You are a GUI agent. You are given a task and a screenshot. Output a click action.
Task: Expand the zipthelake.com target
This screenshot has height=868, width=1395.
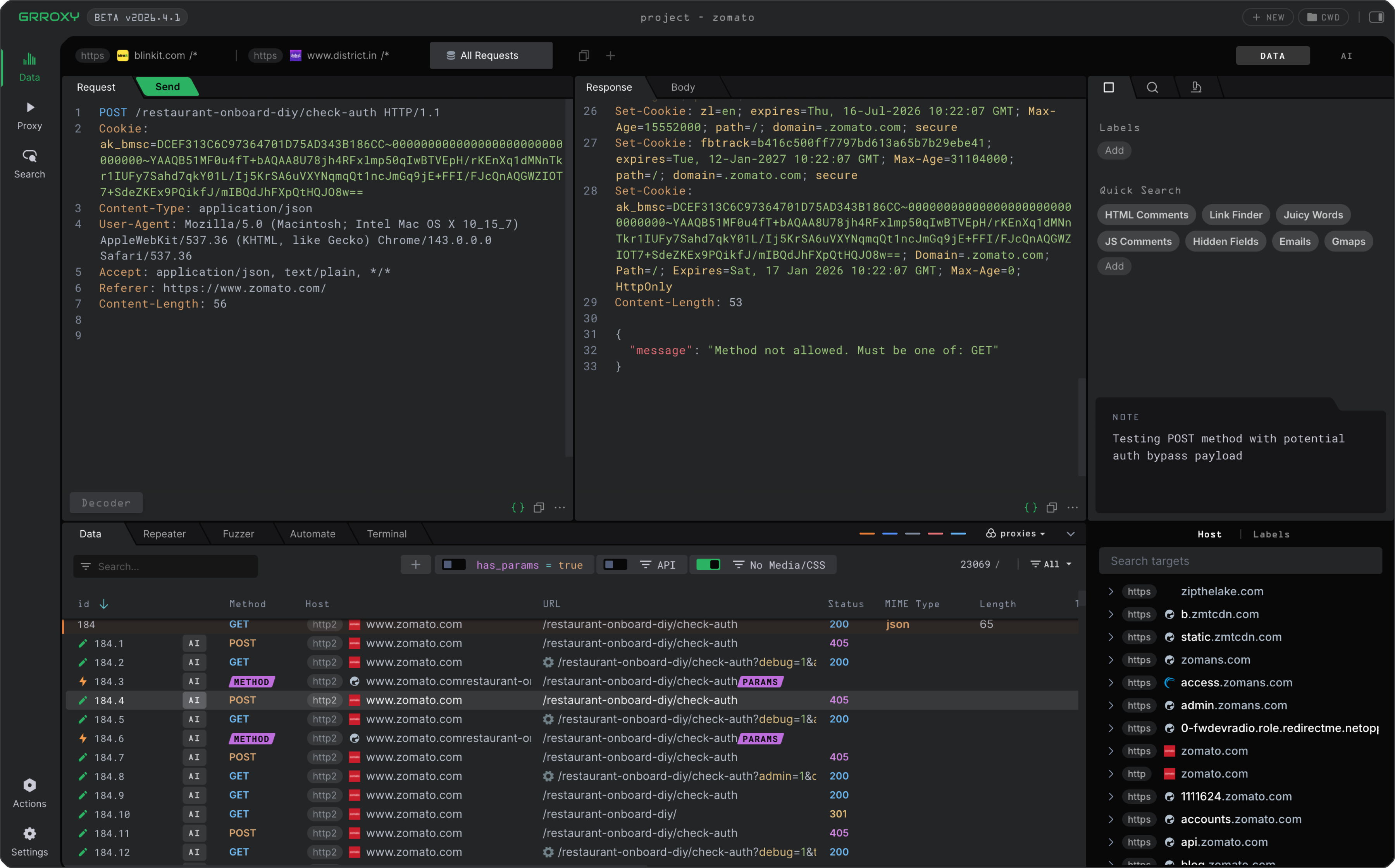click(1111, 591)
